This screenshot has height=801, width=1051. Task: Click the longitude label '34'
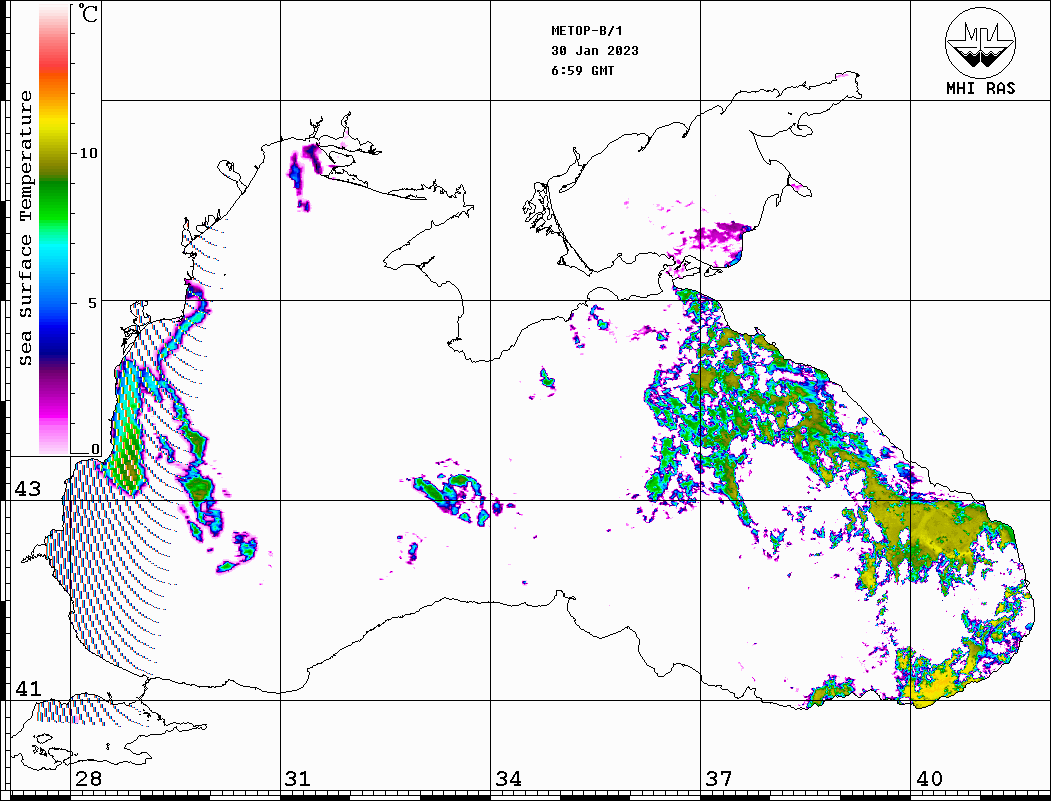point(508,778)
